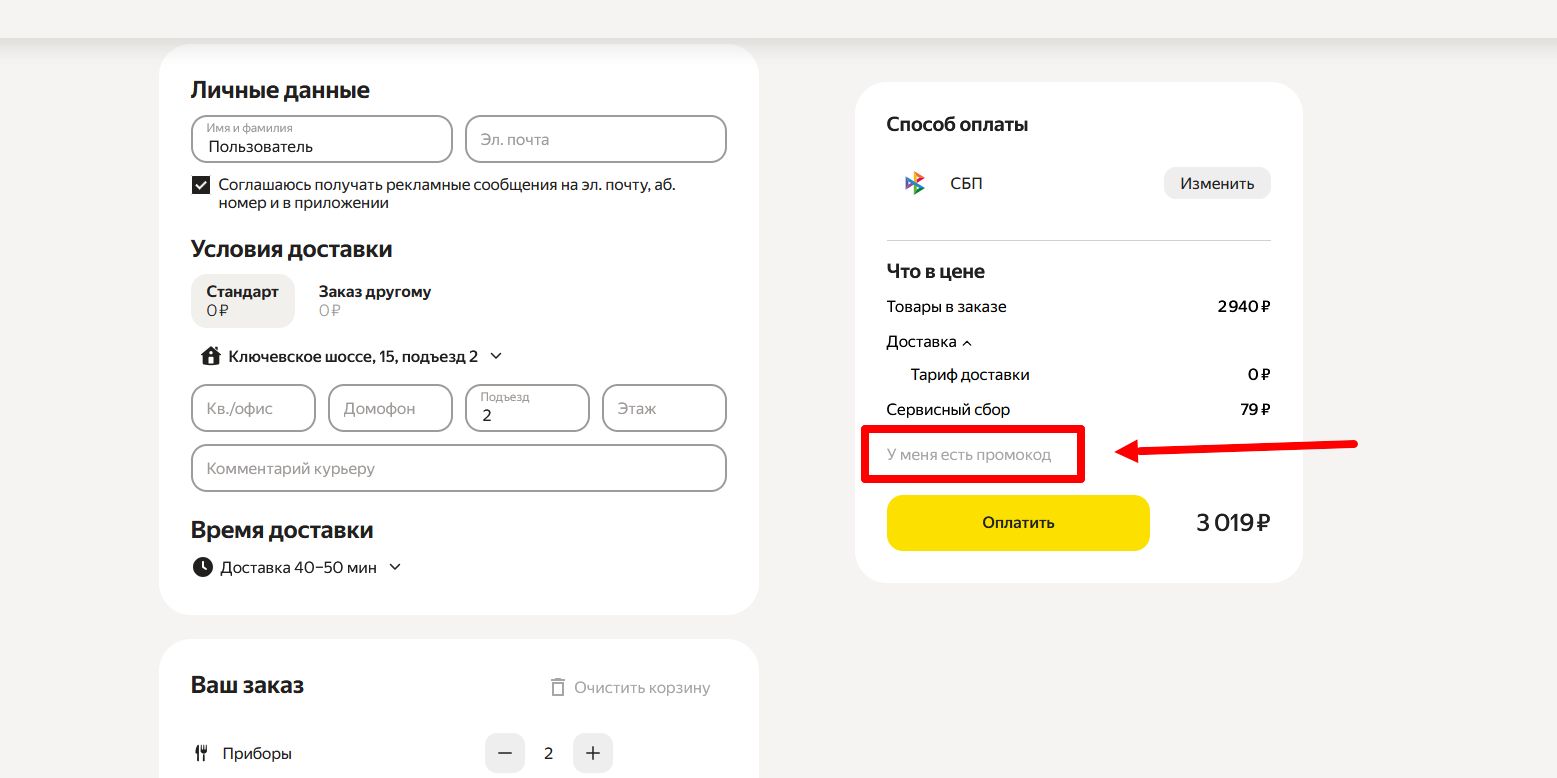Click the SBP payment logo icon
The width and height of the screenshot is (1557, 778).
914,183
